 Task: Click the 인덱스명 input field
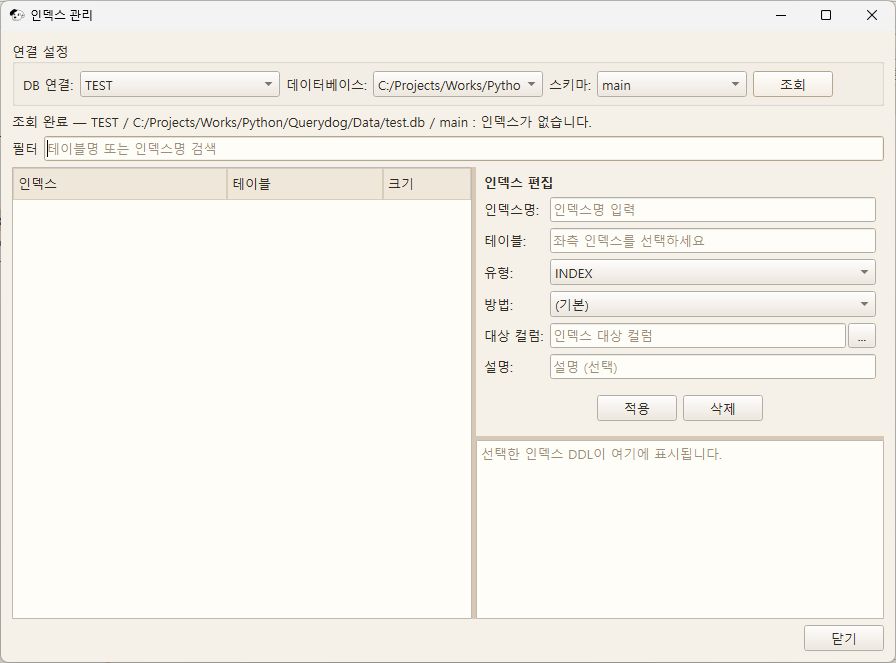pyautogui.click(x=713, y=210)
